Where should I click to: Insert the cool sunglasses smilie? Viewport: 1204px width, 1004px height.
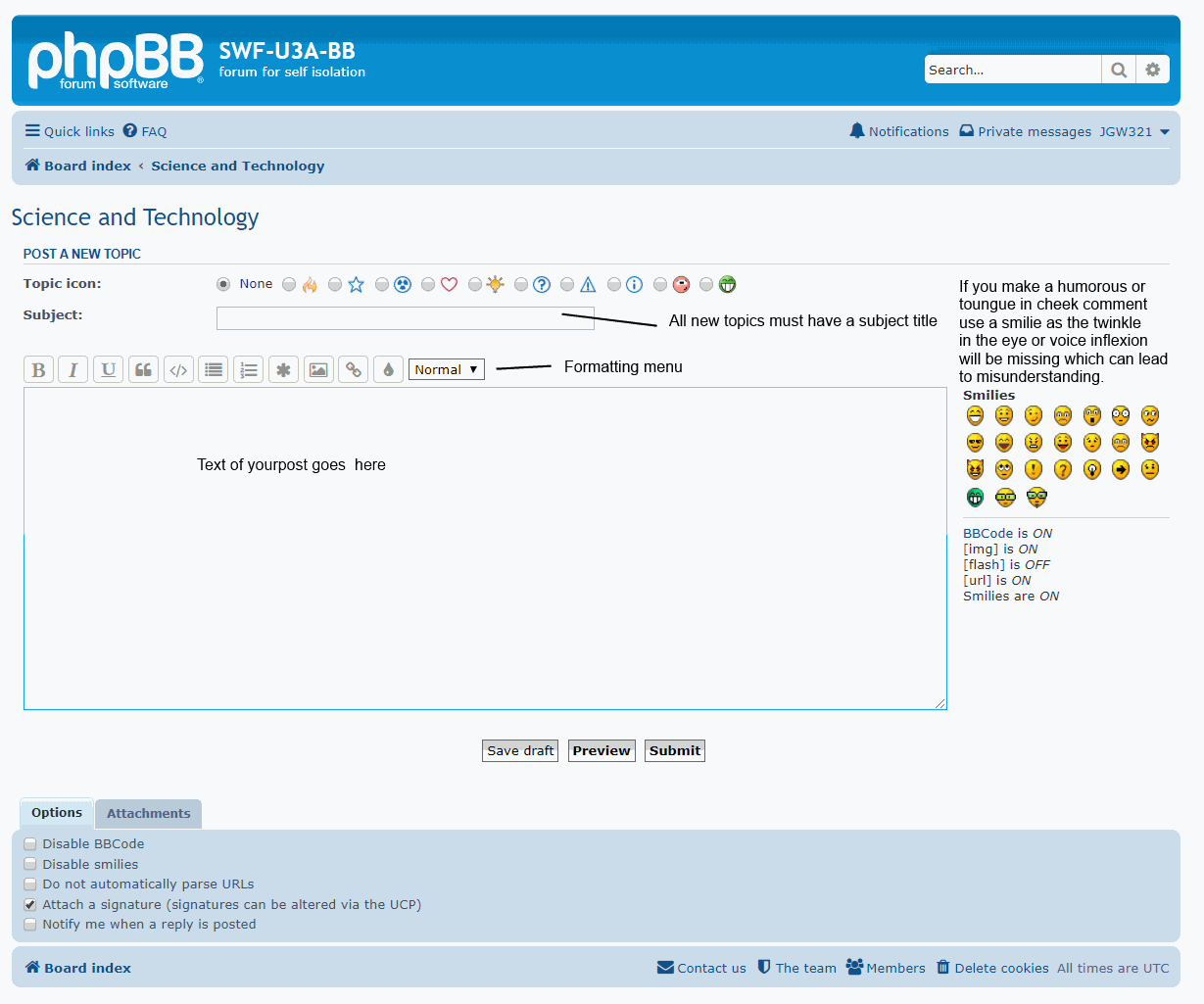(975, 443)
